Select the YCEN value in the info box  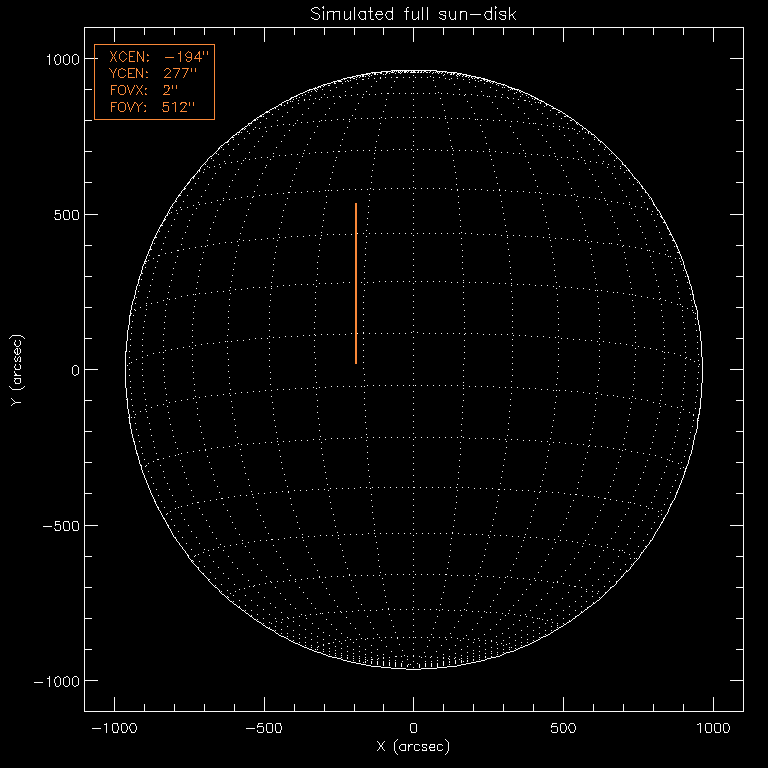[181, 74]
